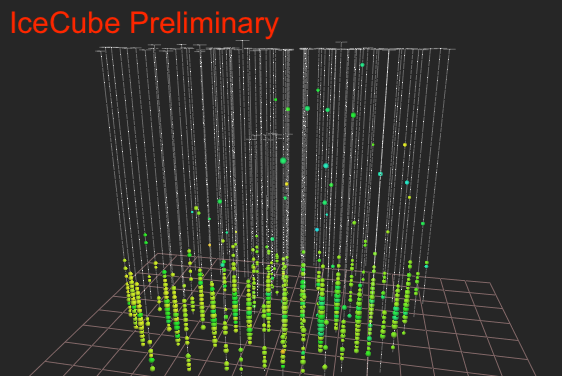Click the cyan hit below the yellow upper-right hit

click(407, 182)
